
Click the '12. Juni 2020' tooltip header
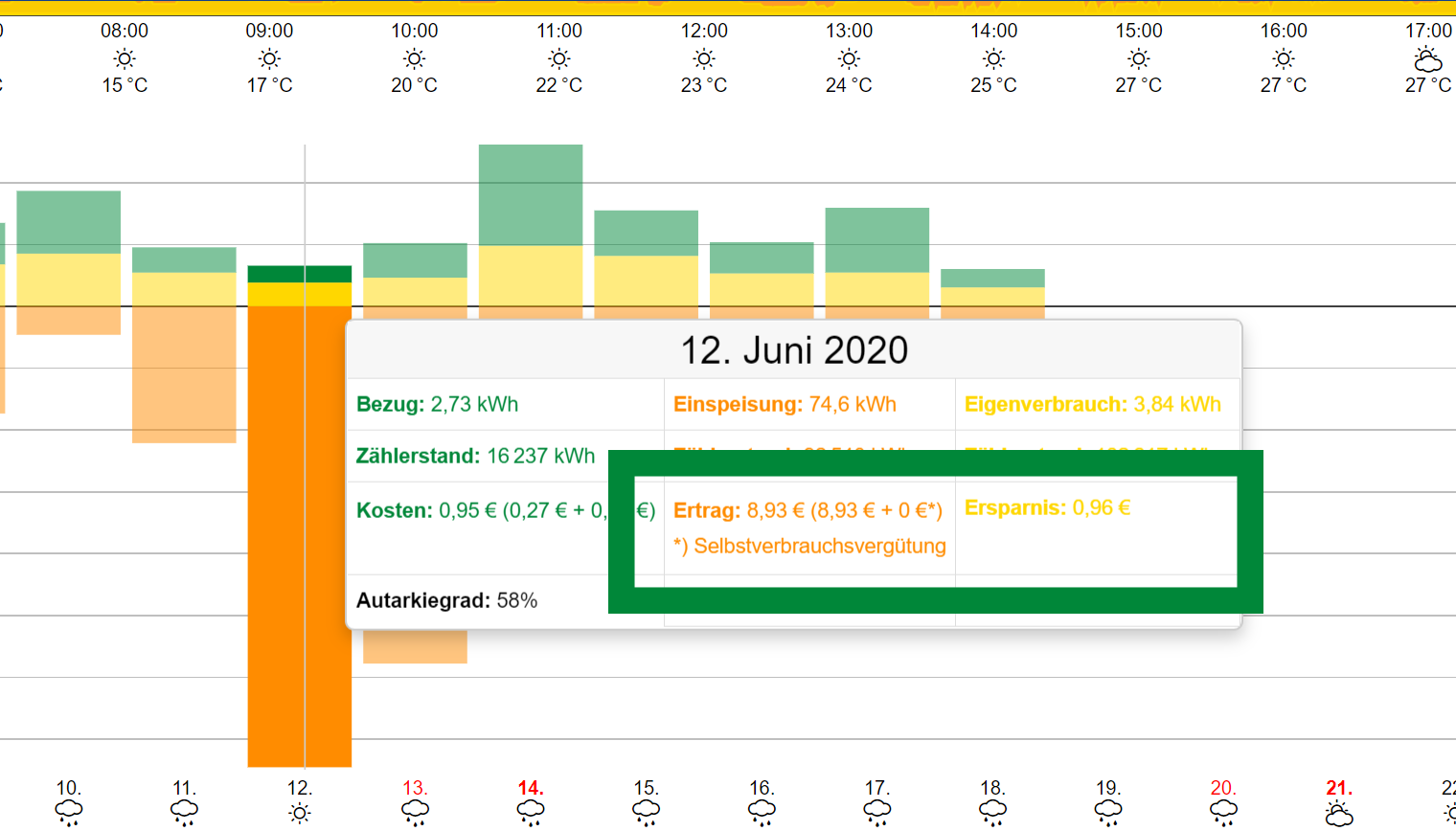pos(793,350)
